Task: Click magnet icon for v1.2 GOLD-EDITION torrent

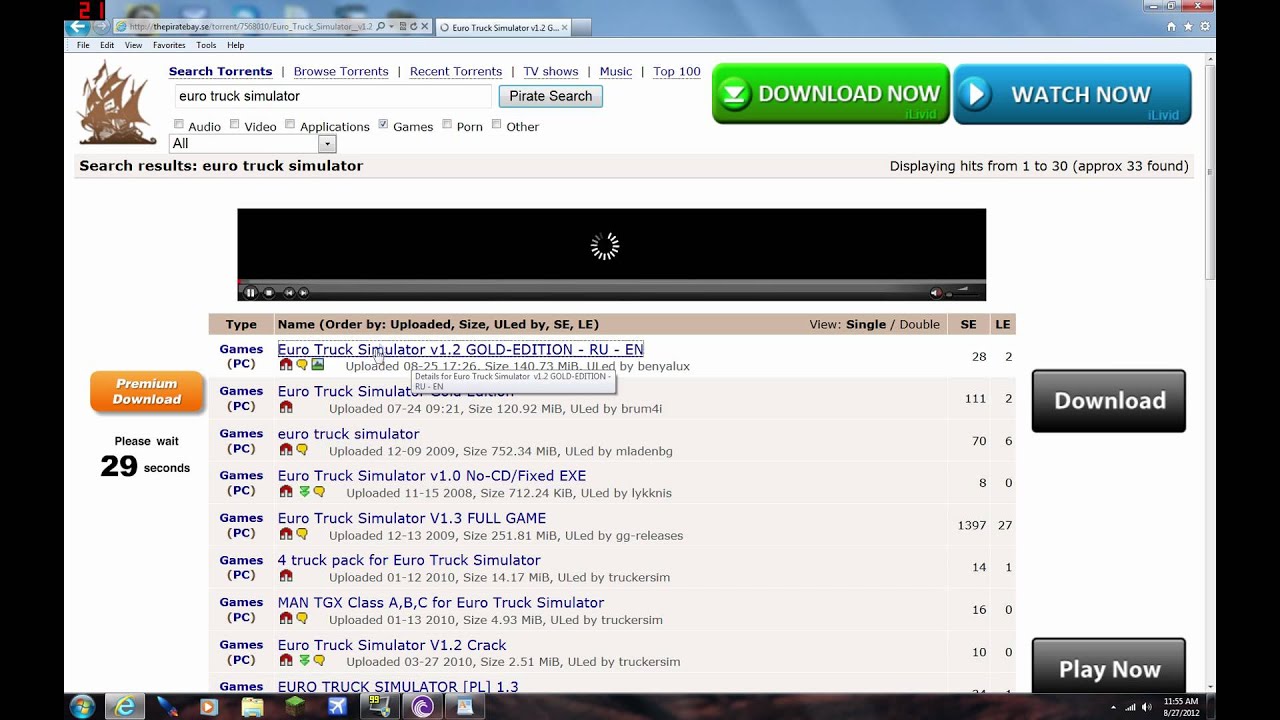Action: coord(286,365)
